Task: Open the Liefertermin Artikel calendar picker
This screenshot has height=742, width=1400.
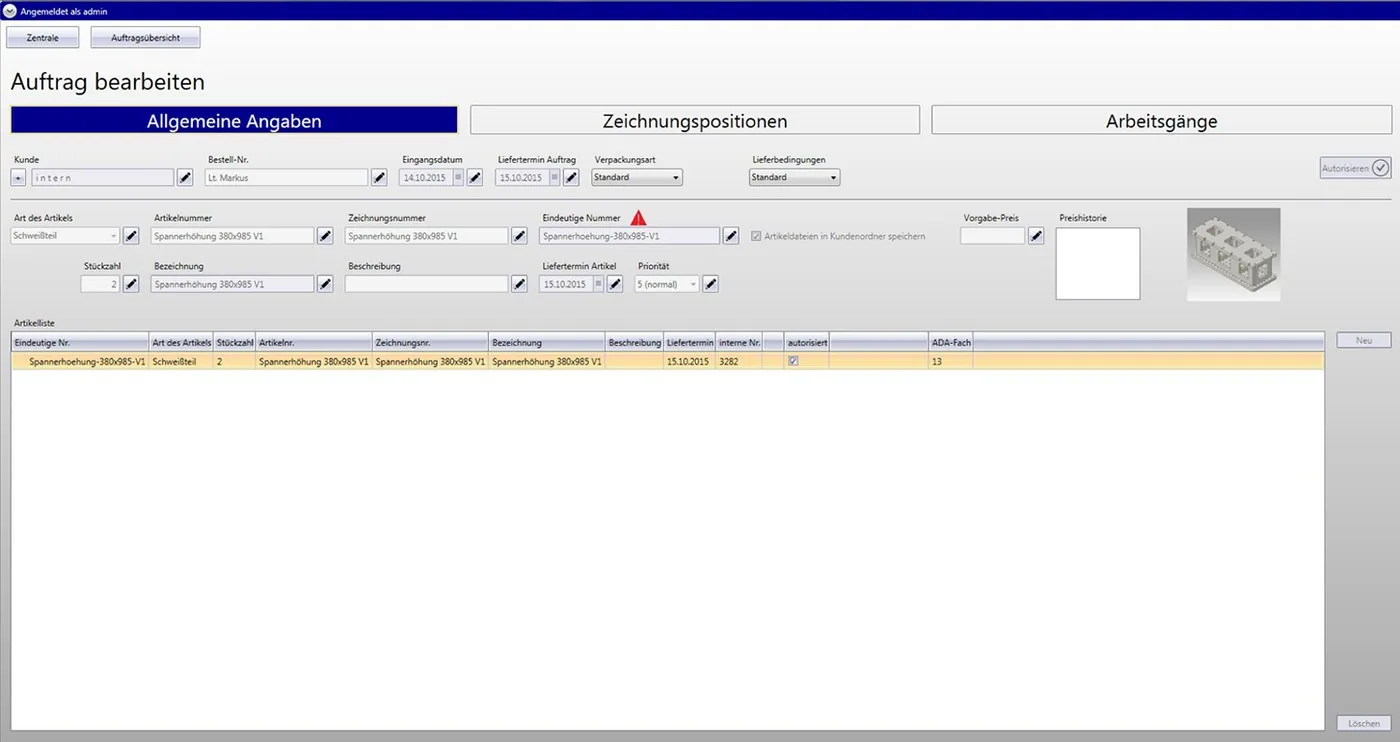Action: 598,284
